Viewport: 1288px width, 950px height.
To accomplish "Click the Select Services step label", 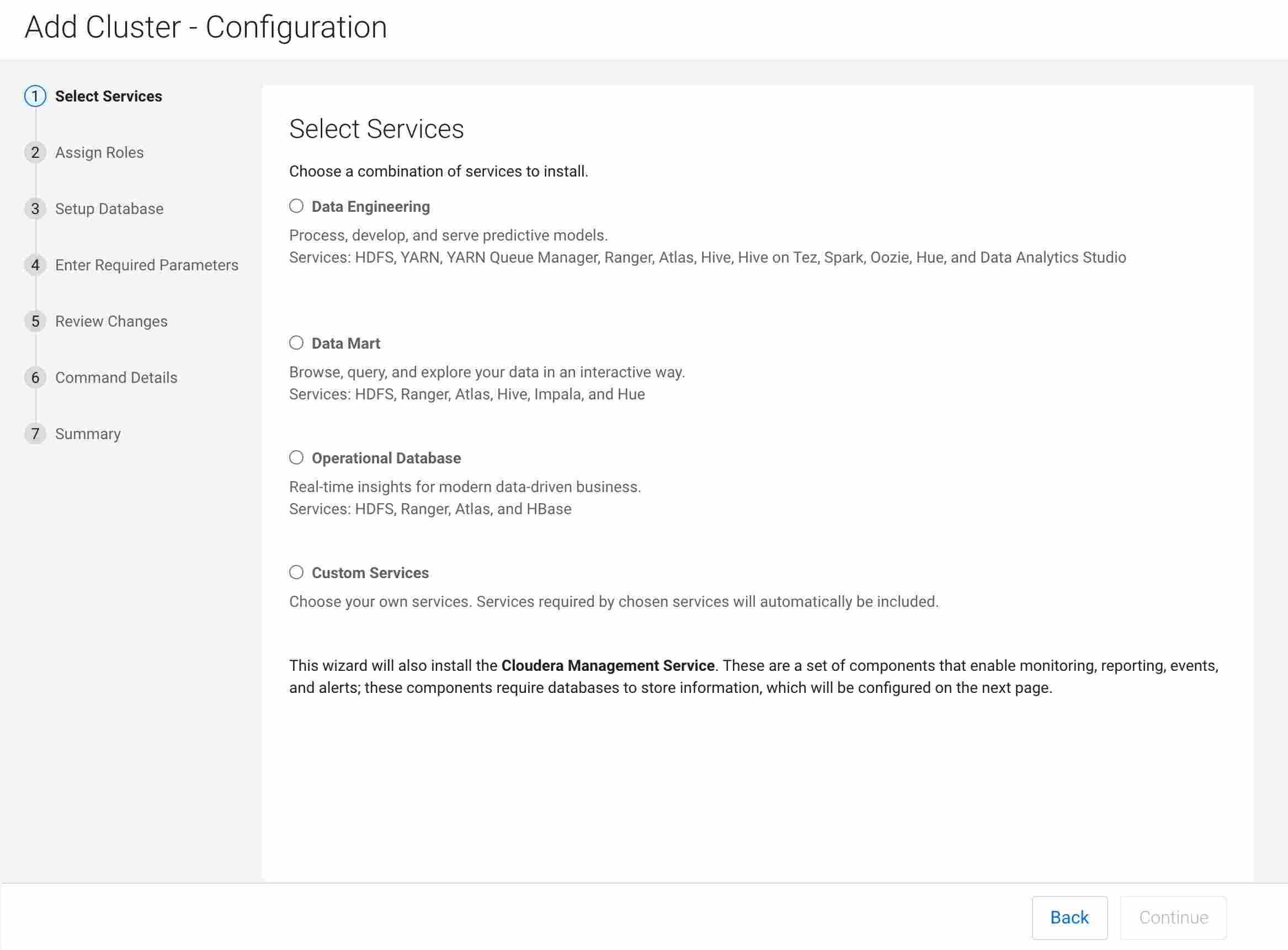I will (x=109, y=96).
